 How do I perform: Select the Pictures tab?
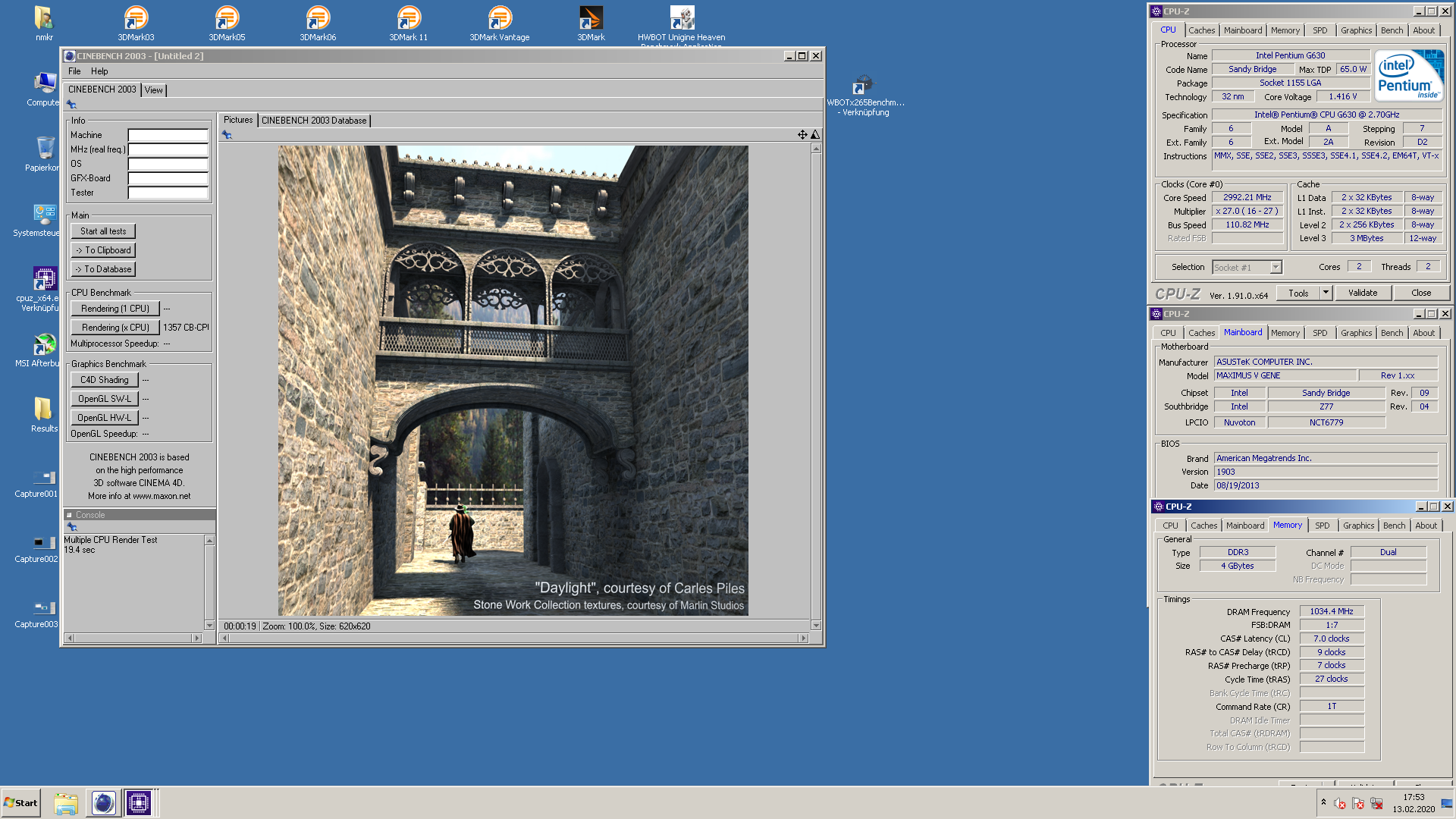coord(238,120)
